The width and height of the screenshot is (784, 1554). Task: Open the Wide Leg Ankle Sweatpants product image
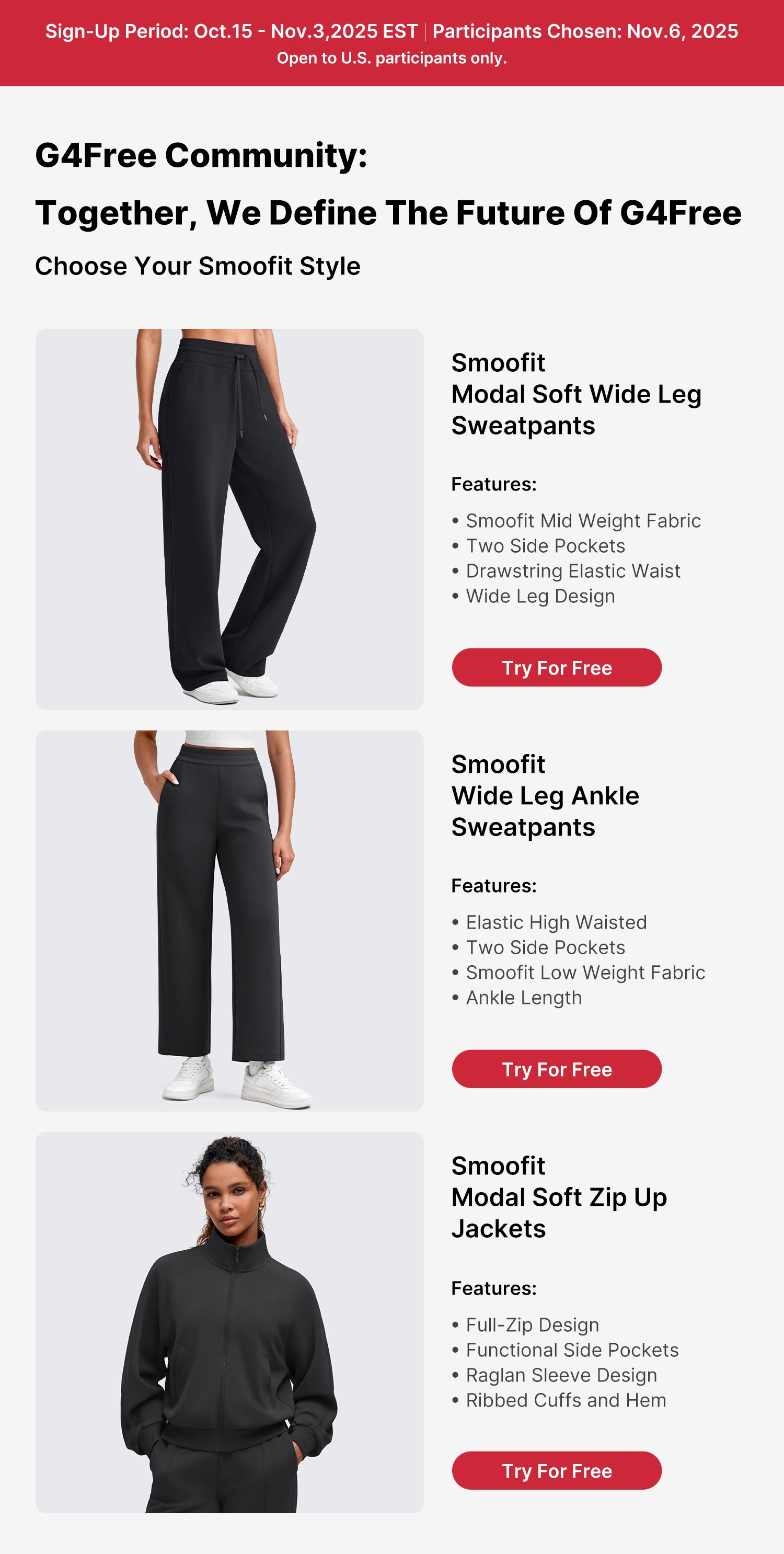click(230, 921)
